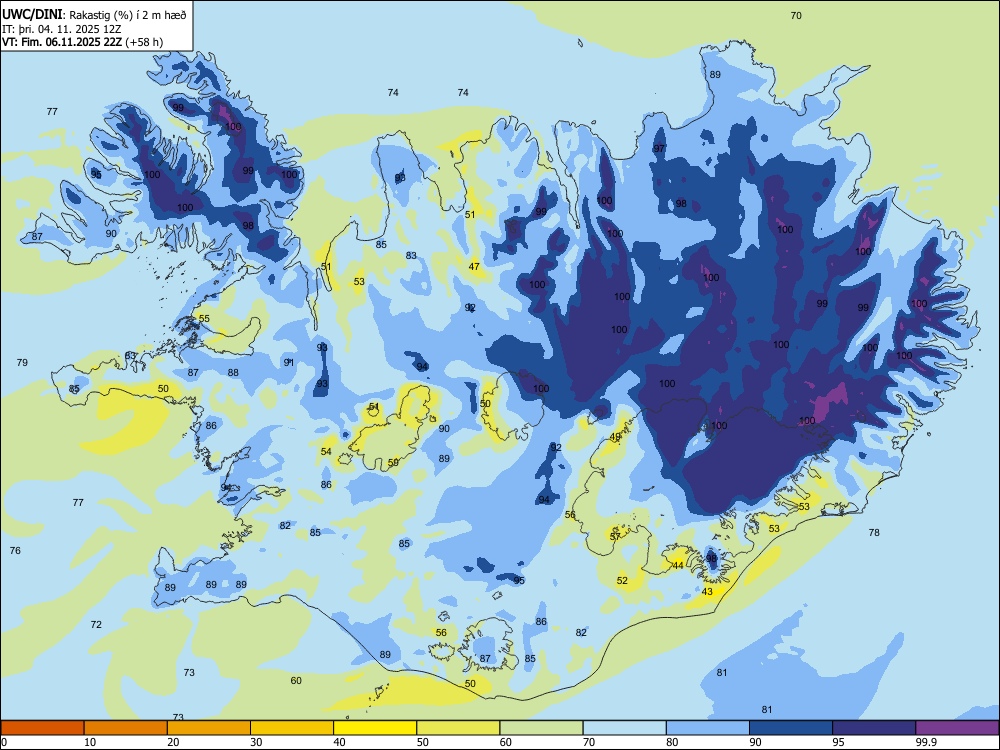
Task: Select the map value 97 in the north
Action: pos(659,149)
